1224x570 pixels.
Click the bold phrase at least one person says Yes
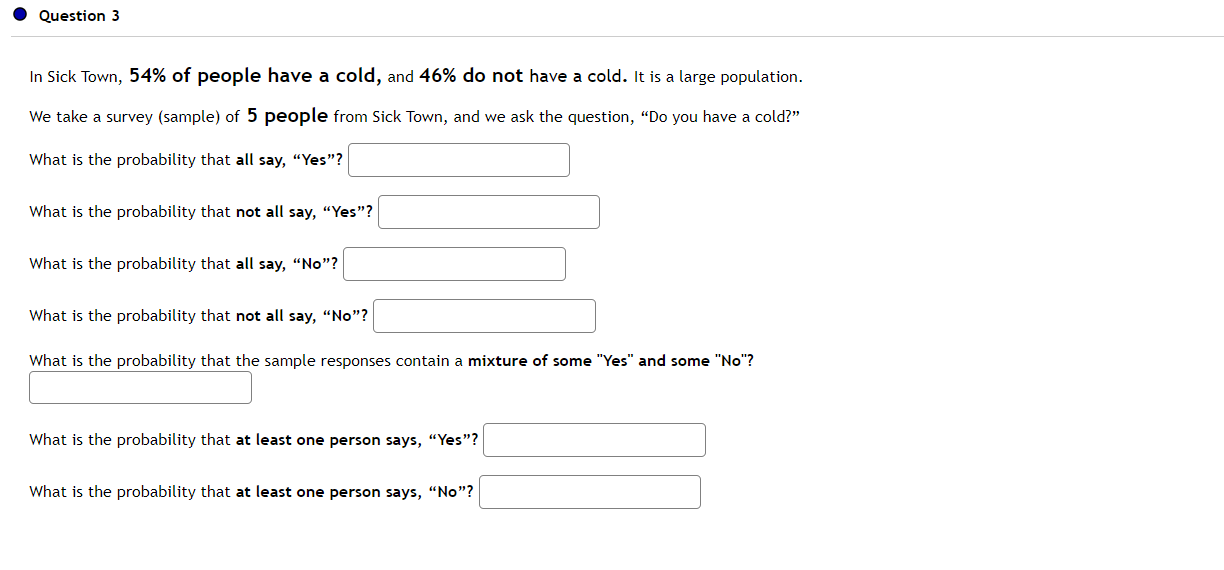pyautogui.click(x=357, y=440)
